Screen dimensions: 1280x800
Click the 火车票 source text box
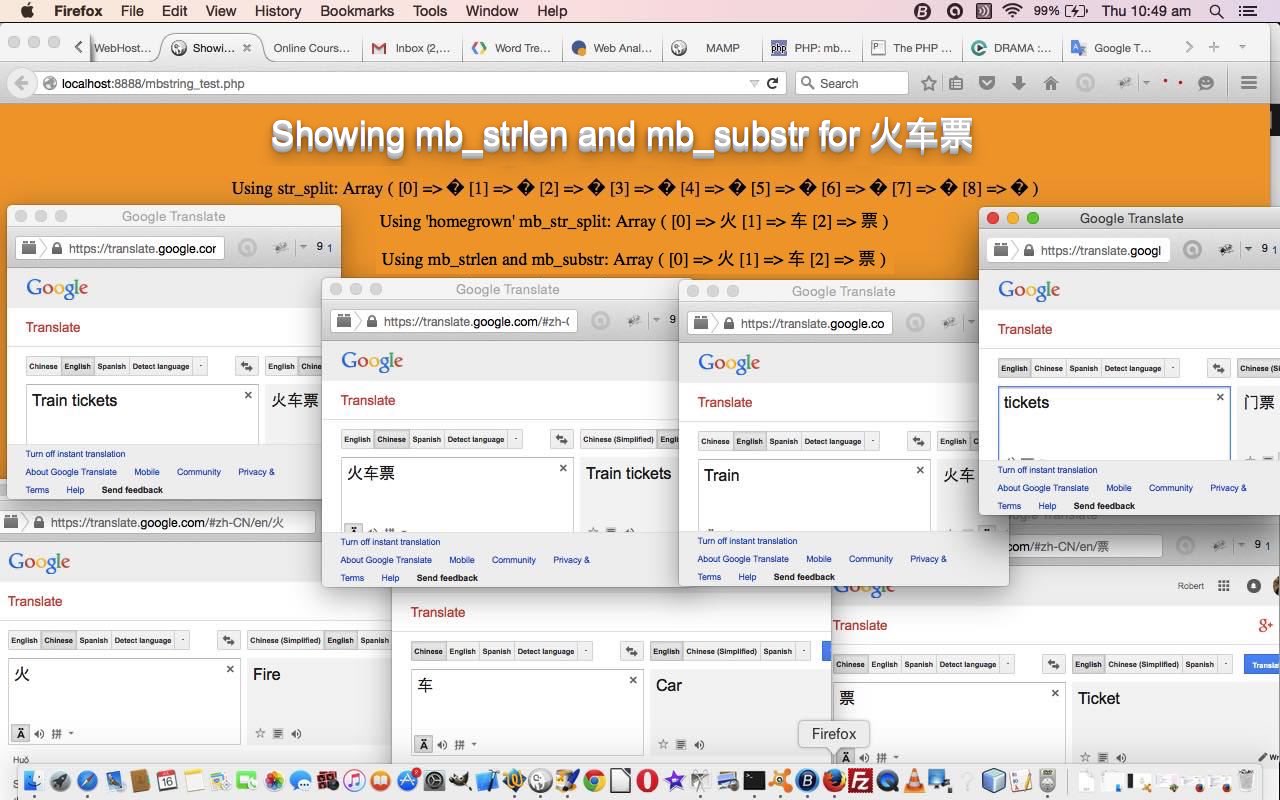(457, 494)
